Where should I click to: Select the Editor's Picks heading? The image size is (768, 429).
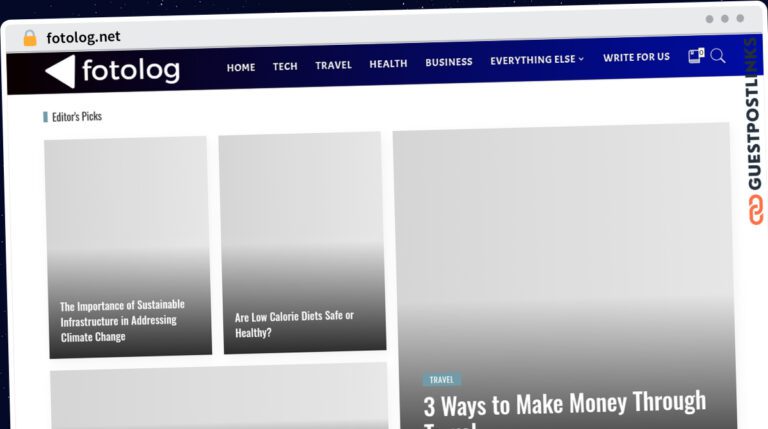click(77, 117)
